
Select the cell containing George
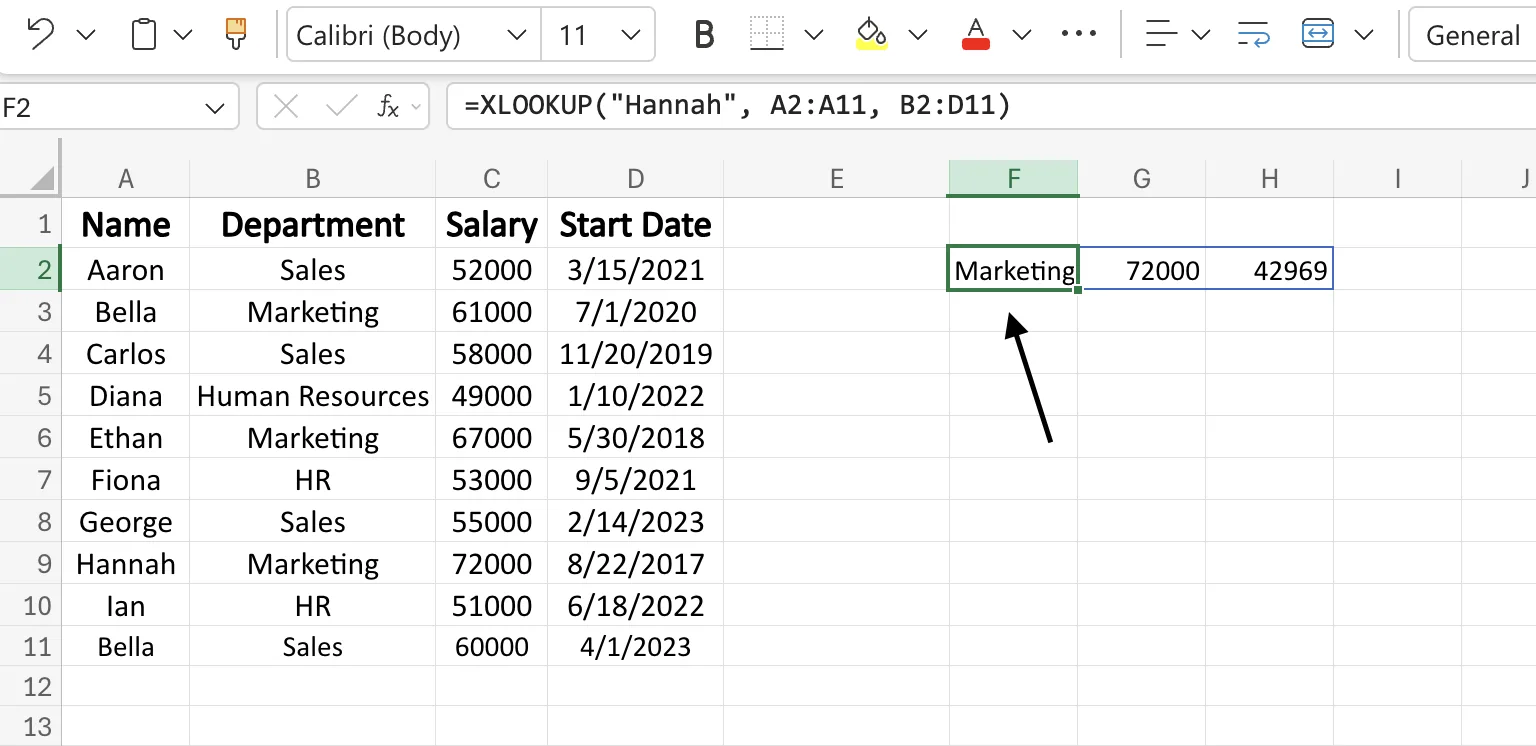click(125, 522)
